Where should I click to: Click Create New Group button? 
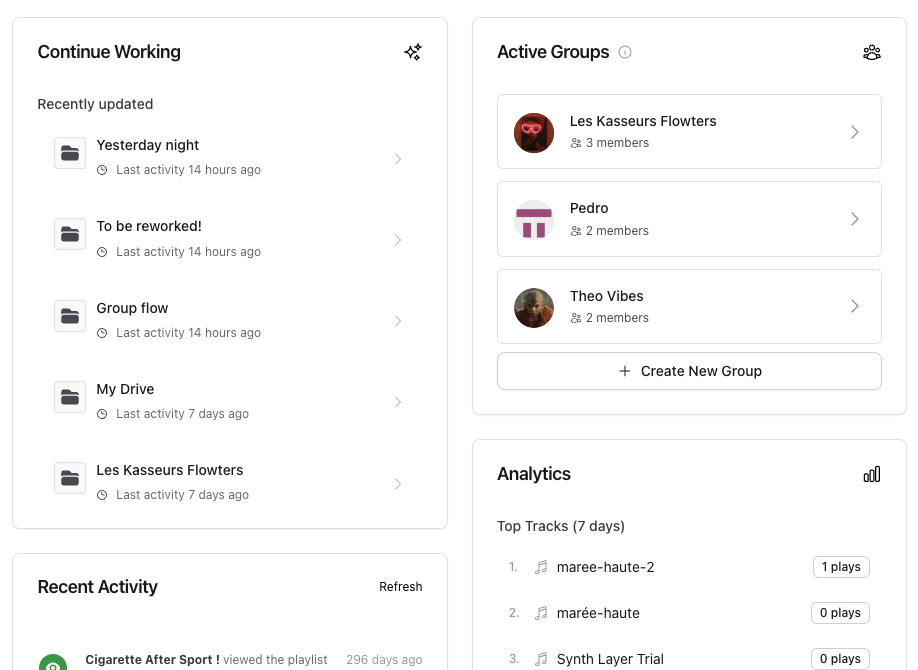[689, 371]
